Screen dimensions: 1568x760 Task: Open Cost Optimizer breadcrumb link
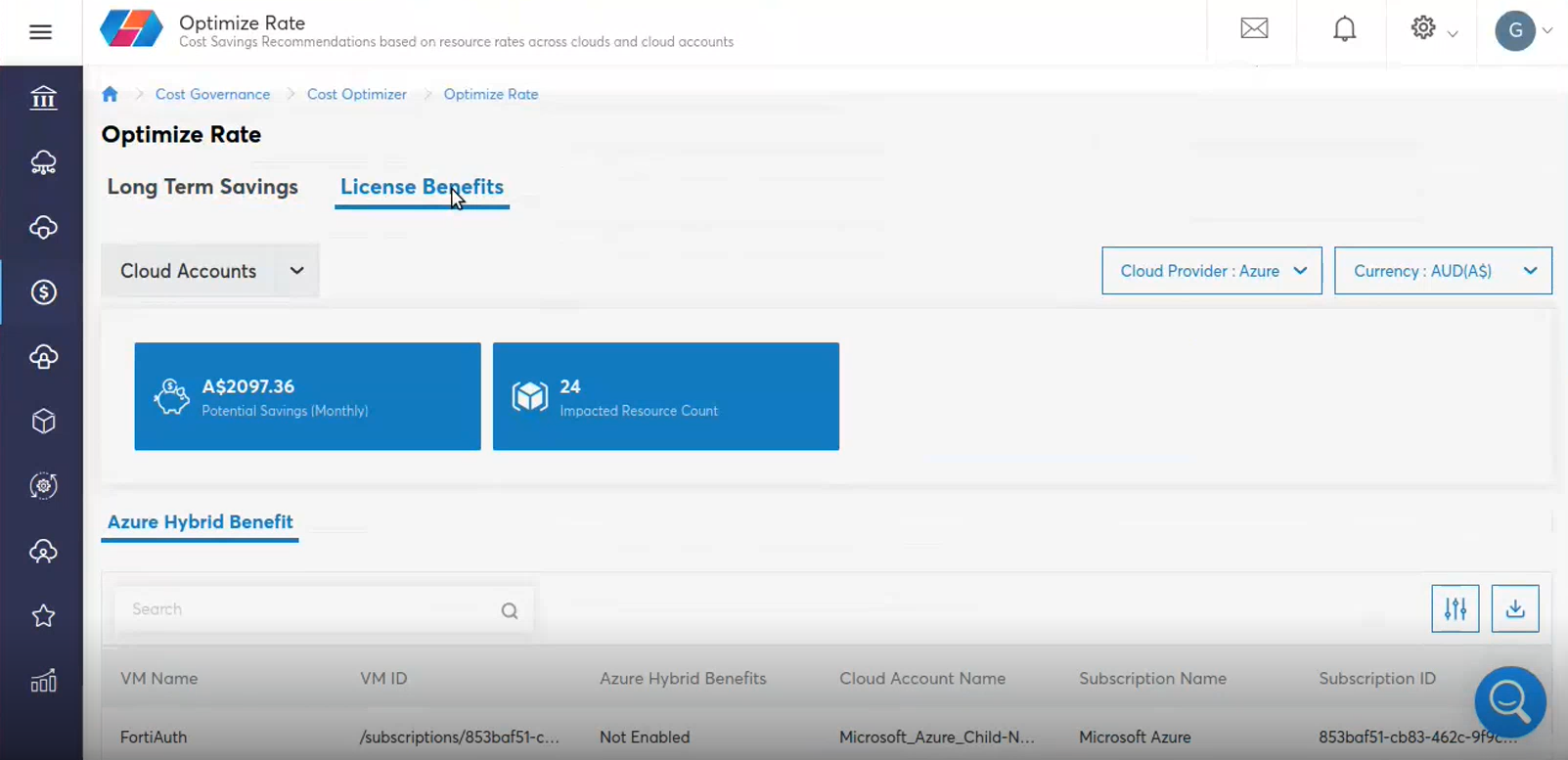tap(357, 94)
